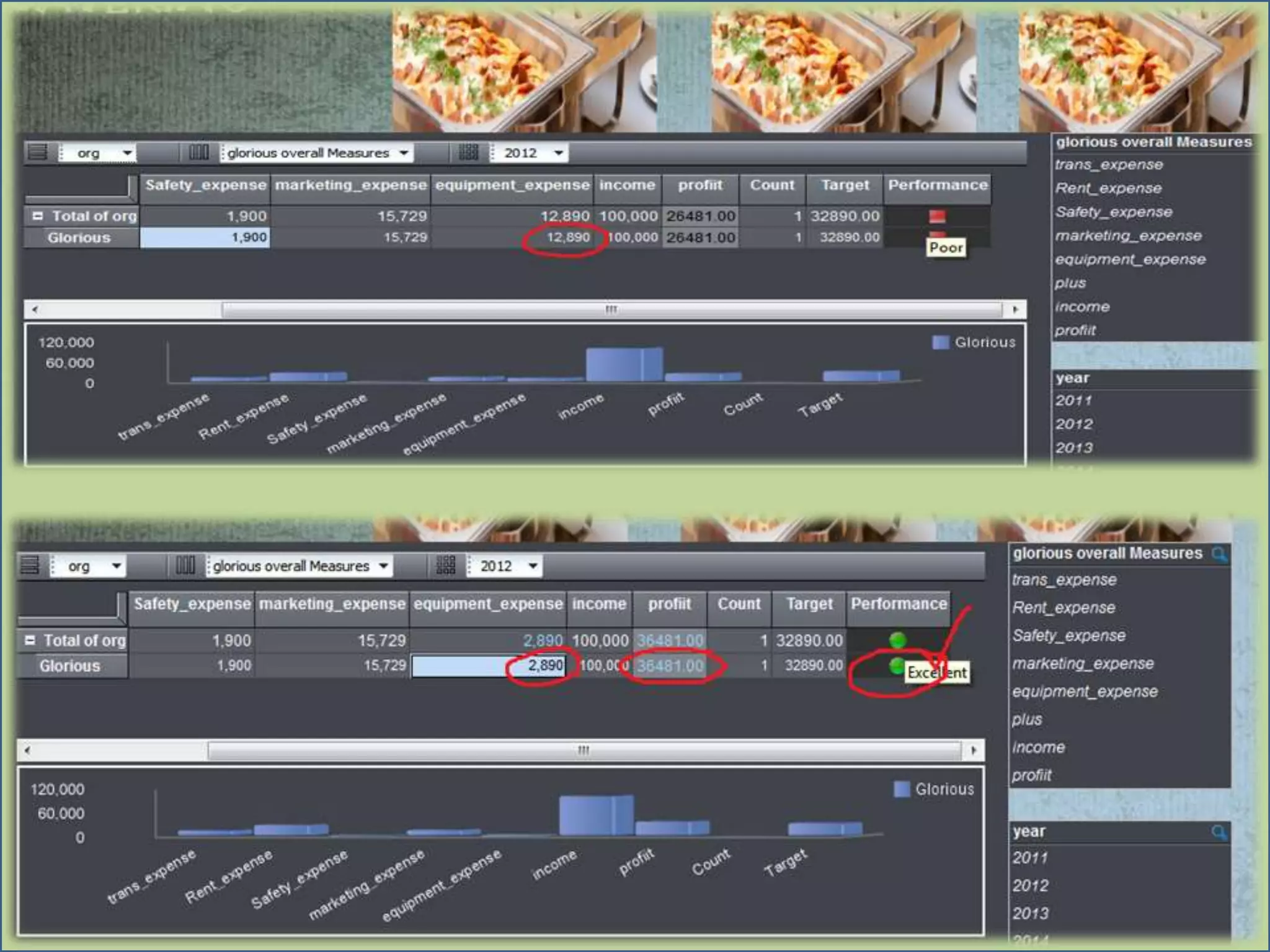Click search magnifier in lower Measures list header
This screenshot has height=952, width=1270.
[x=1219, y=553]
